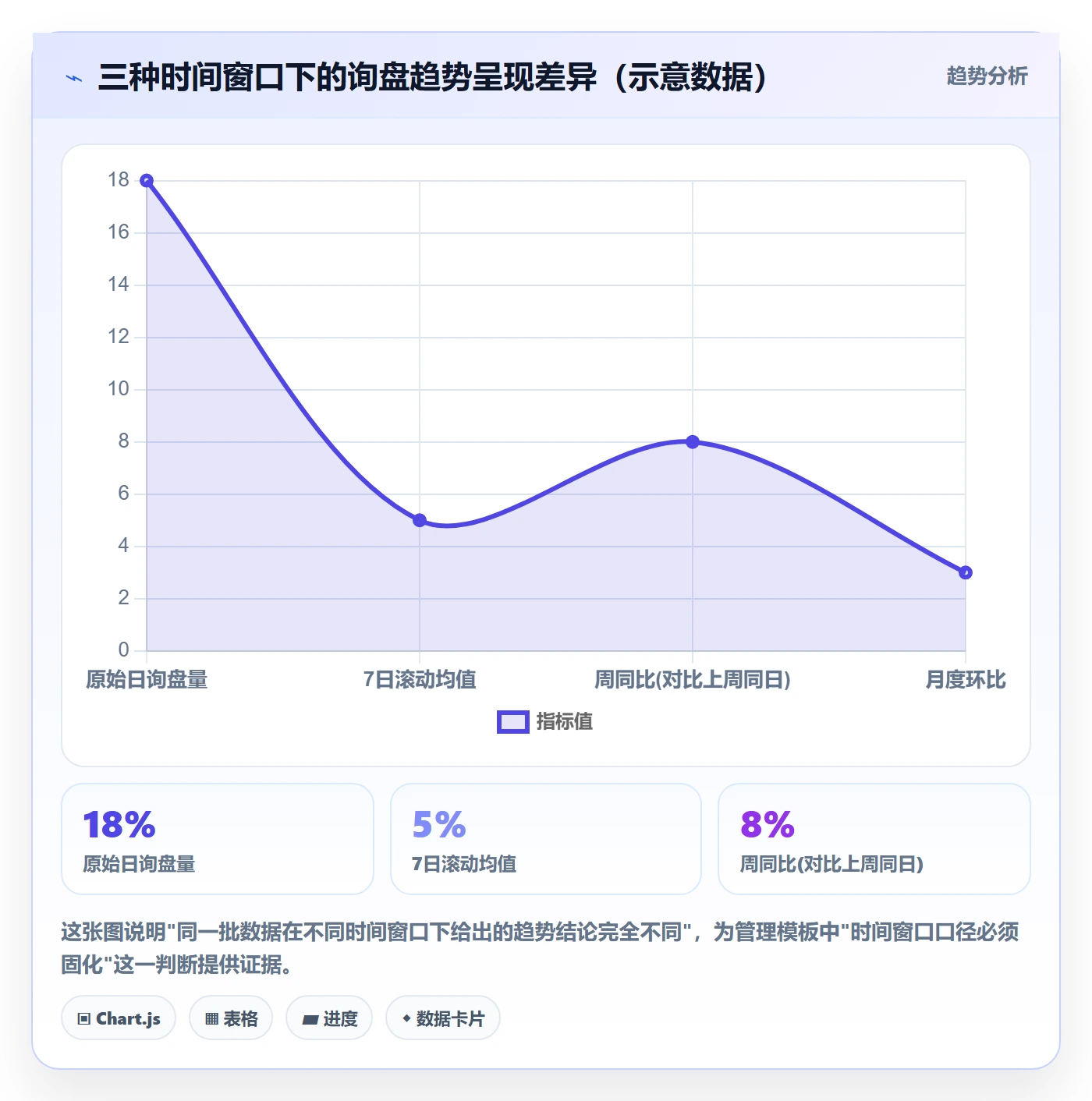The image size is (1092, 1101).
Task: Select the Chart.js tag chip
Action: click(119, 1018)
